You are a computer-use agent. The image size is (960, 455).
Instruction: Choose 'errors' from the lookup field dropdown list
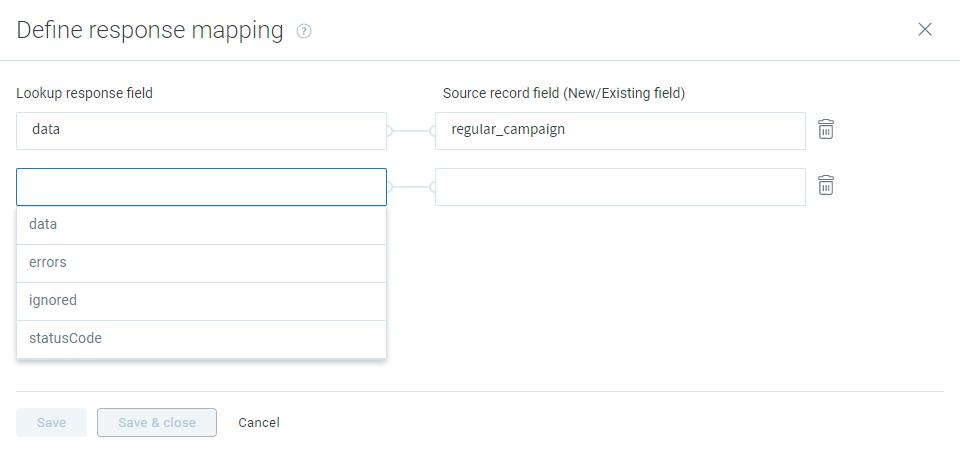[x=201, y=263]
